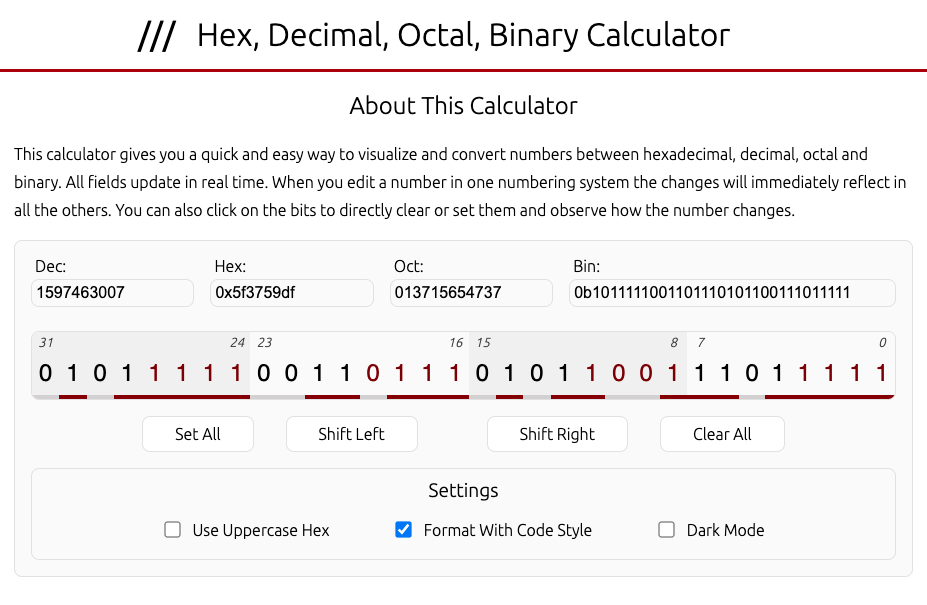Click into the Oct input field

click(471, 293)
